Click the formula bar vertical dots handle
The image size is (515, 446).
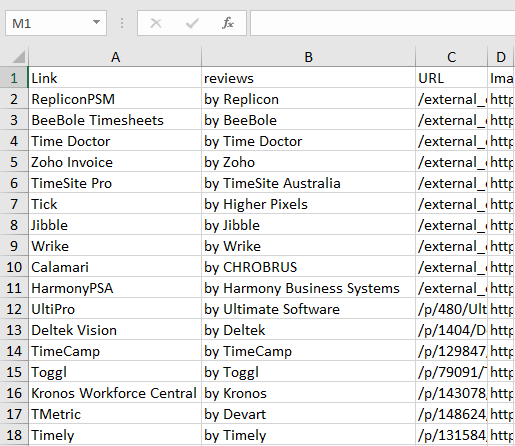(122, 23)
